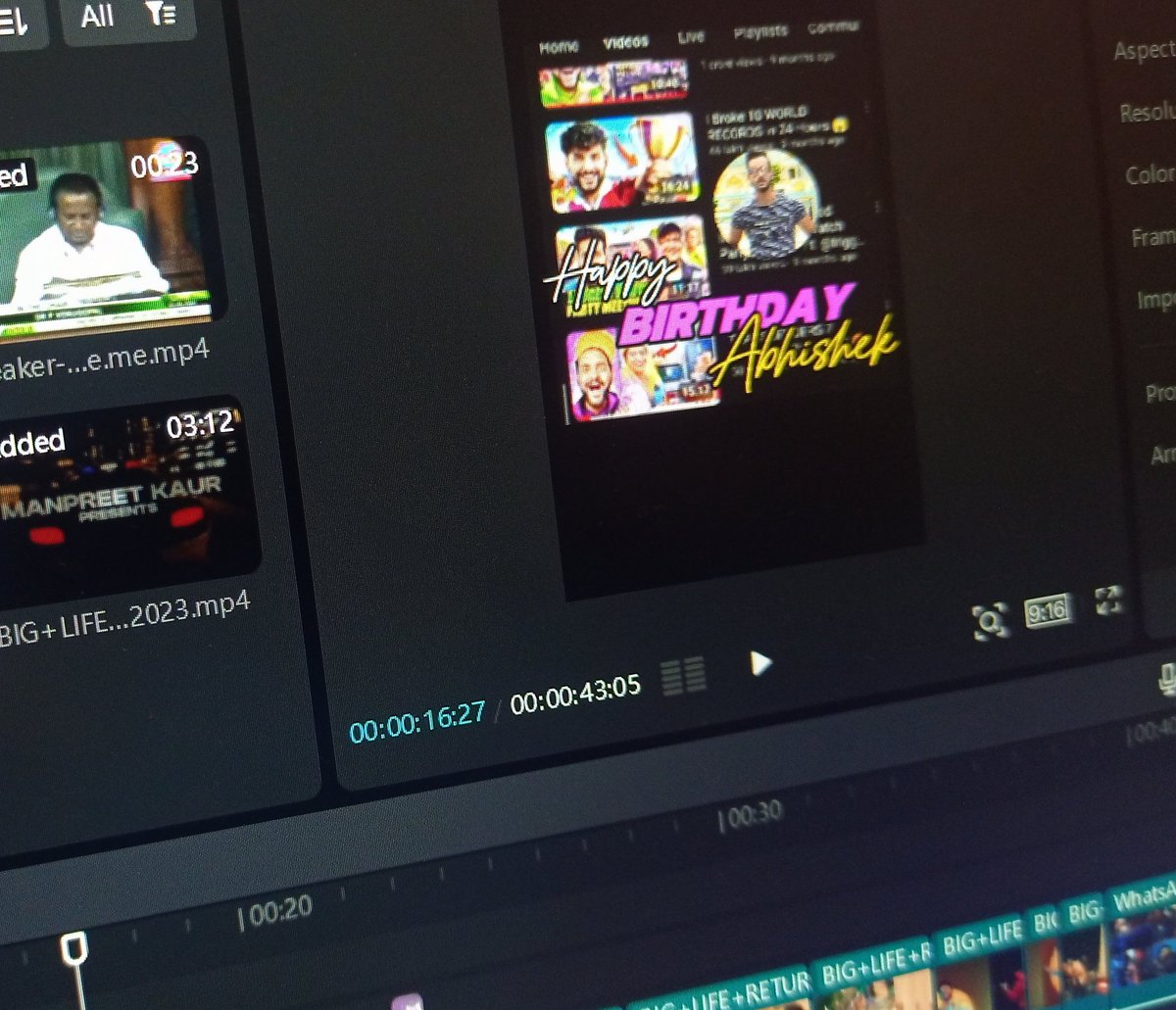Click the total duration 00:00:43:05

point(575,694)
